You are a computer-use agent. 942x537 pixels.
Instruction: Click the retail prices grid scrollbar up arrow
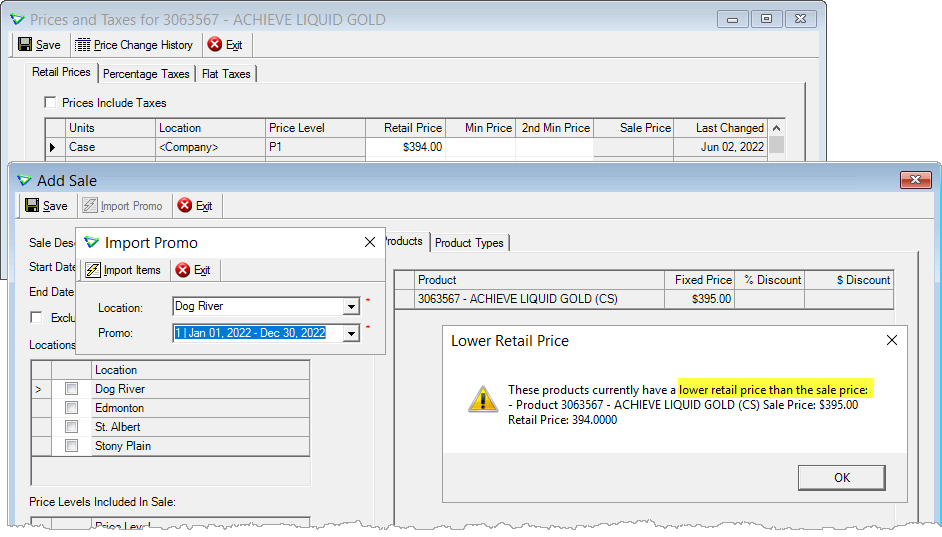point(776,128)
